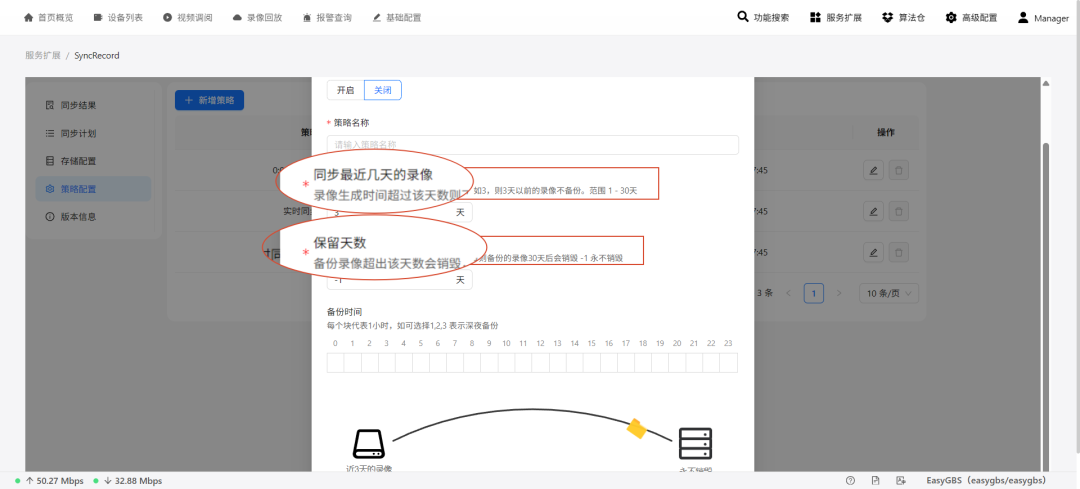1080x489 pixels.
Task: Click the server rack icon in the diagram
Action: pos(695,444)
